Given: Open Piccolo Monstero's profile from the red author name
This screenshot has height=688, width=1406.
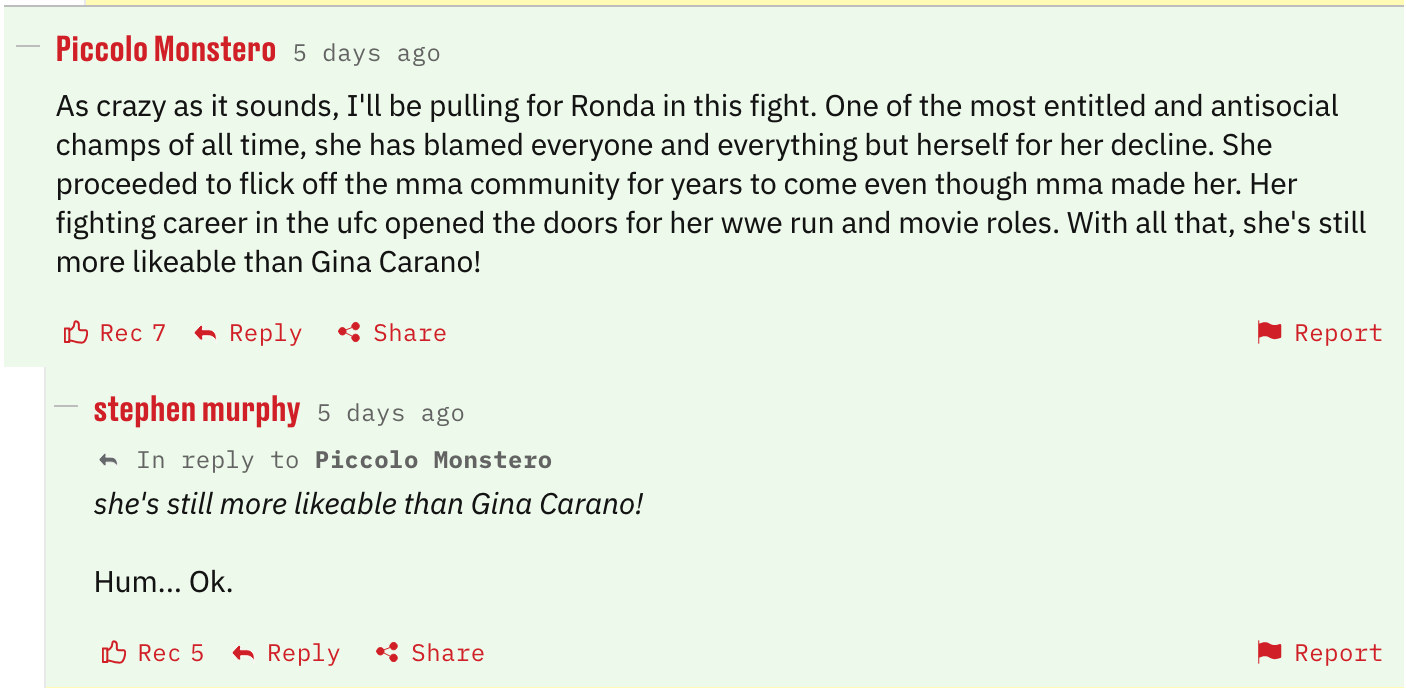Looking at the screenshot, I should click(x=166, y=49).
